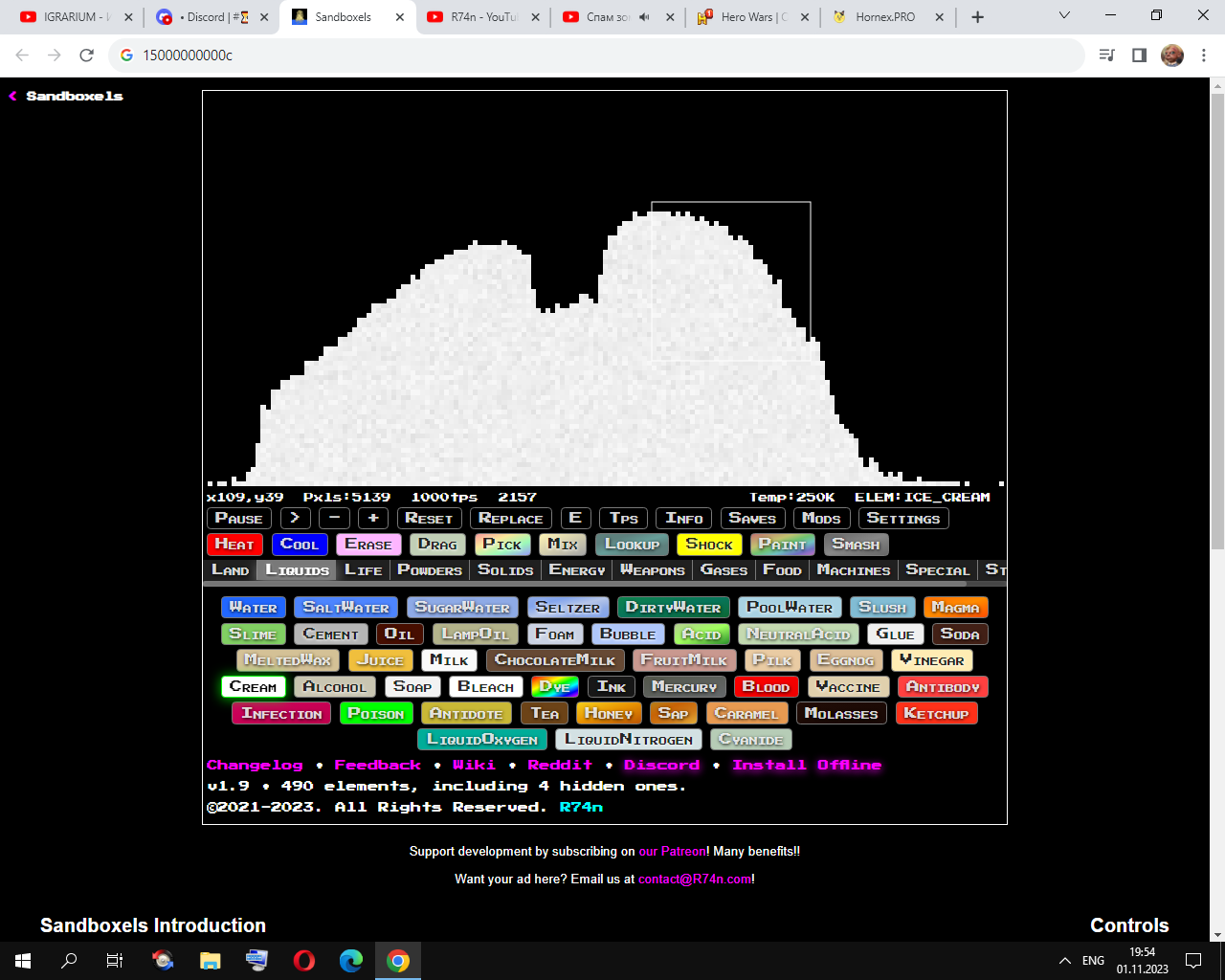Go back with the browser back arrow
This screenshot has height=980, width=1225.
[22, 56]
